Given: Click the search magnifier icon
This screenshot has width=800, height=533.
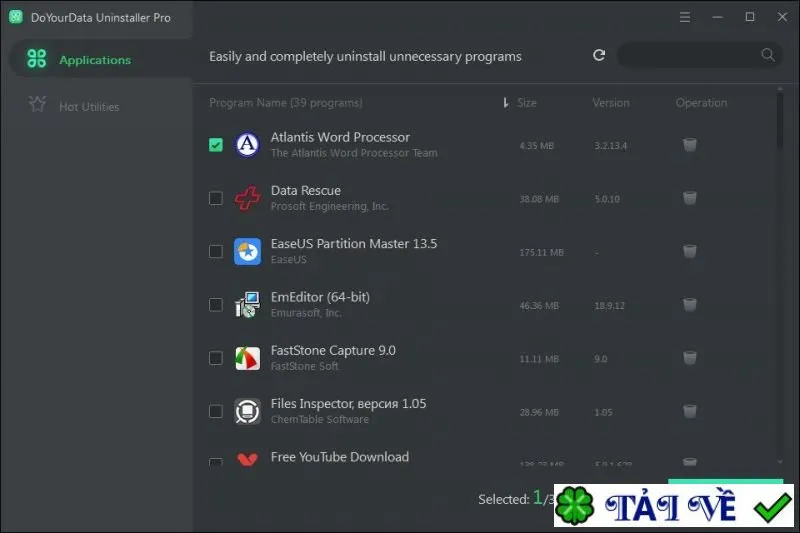Looking at the screenshot, I should (x=767, y=55).
